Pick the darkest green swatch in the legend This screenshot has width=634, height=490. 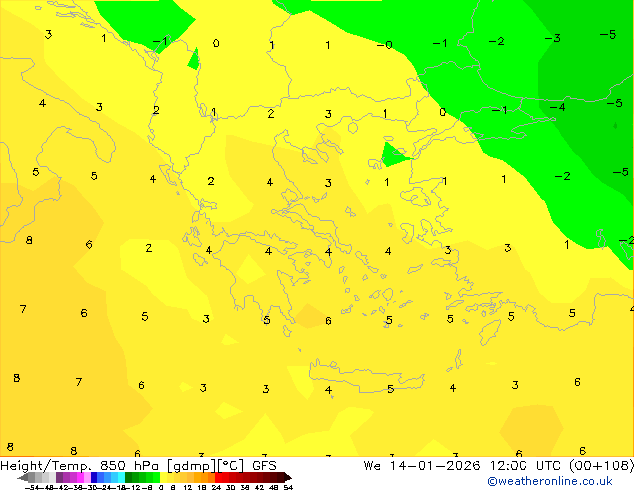click(x=128, y=477)
